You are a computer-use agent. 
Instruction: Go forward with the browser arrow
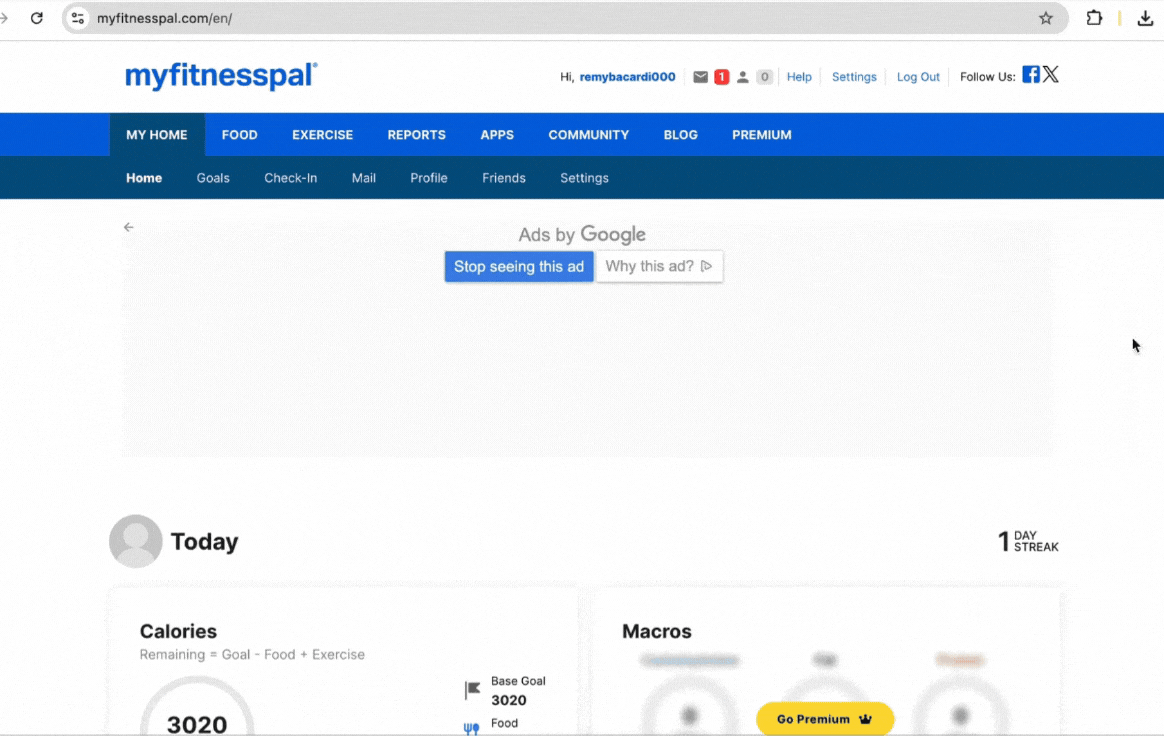[4, 18]
